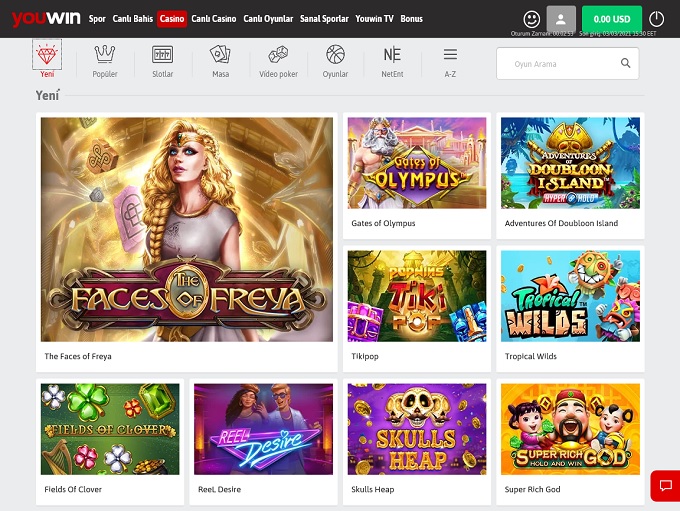Launch the Gates of Olympus game
Image resolution: width=680 pixels, height=511 pixels.
pos(417,163)
